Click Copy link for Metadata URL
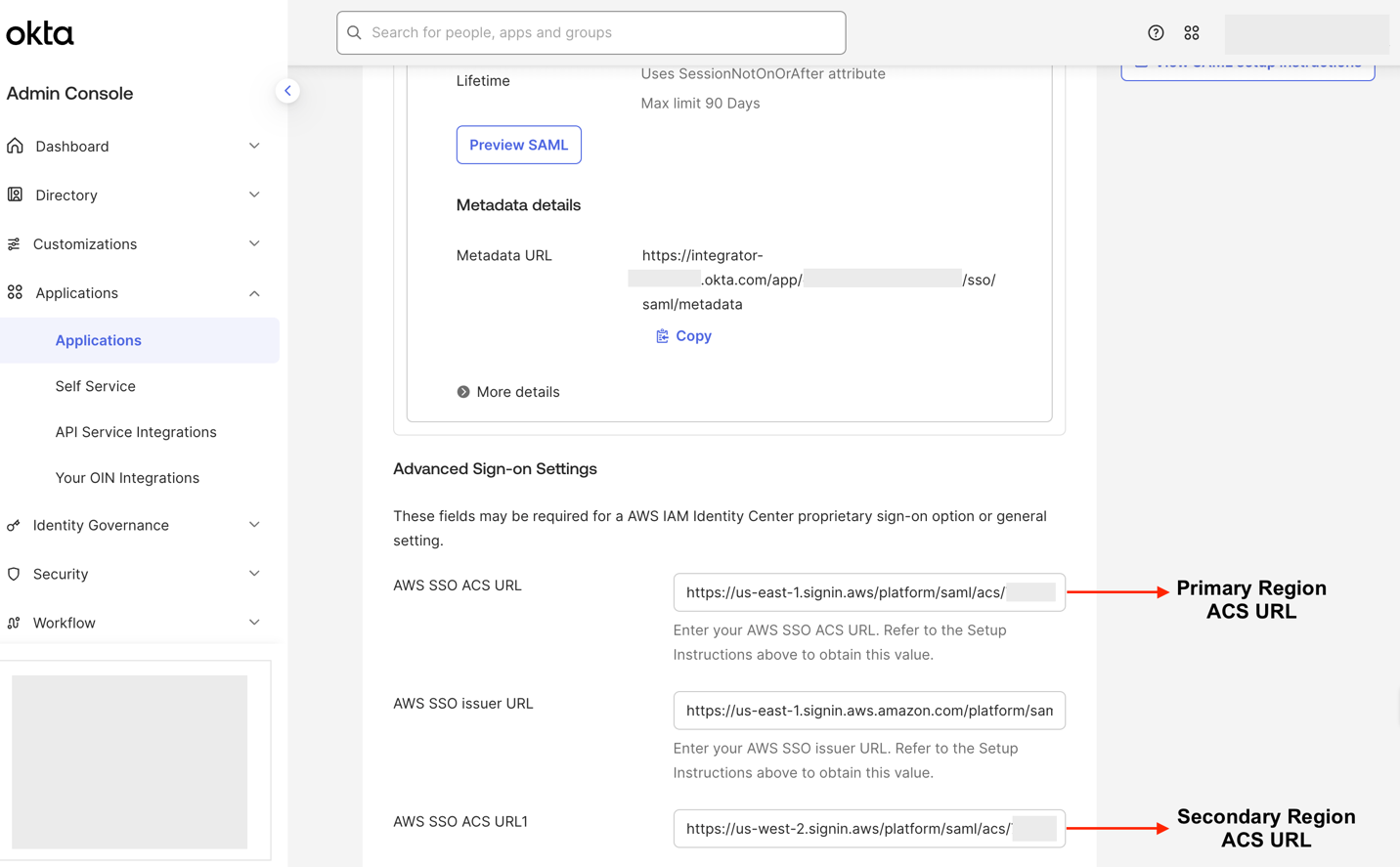Viewport: 1400px width, 867px height. [683, 336]
